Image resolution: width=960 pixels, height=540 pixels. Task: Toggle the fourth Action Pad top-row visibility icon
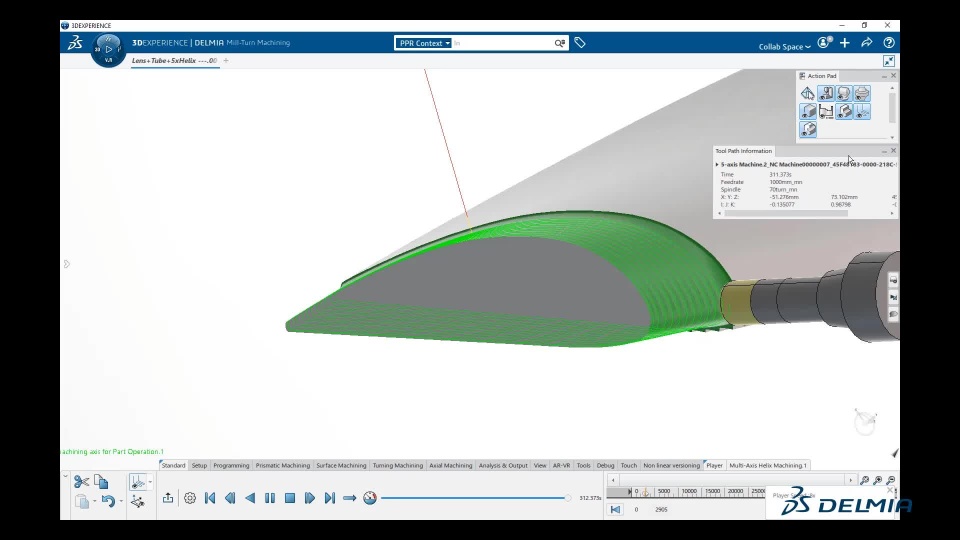pos(862,93)
